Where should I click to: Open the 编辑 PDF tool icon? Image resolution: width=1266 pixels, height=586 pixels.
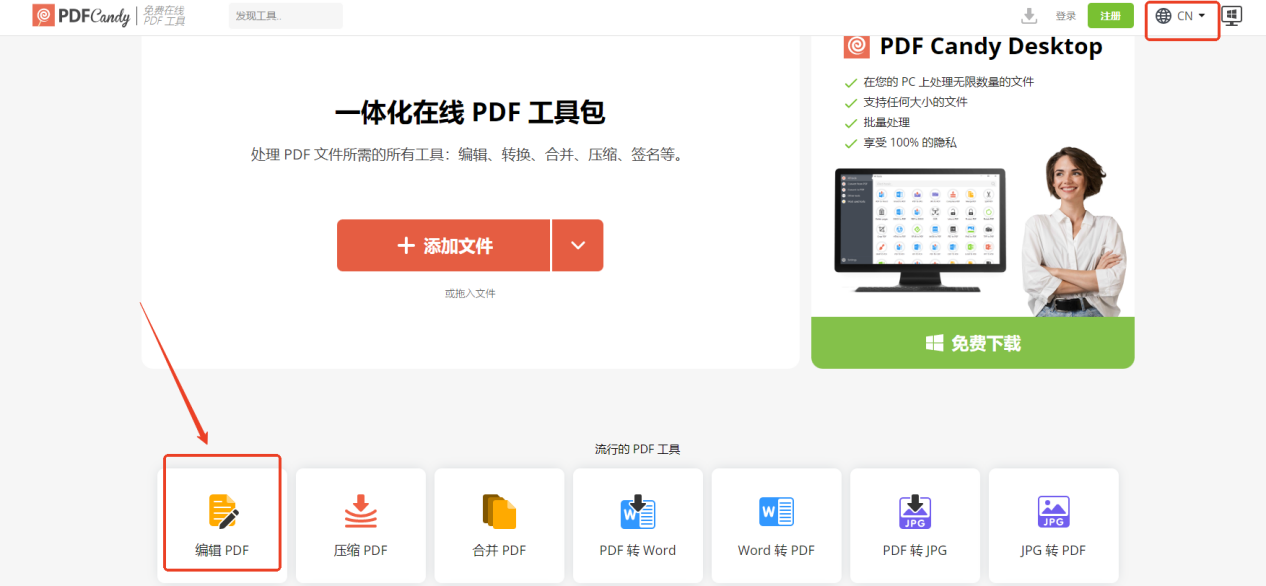[x=223, y=511]
